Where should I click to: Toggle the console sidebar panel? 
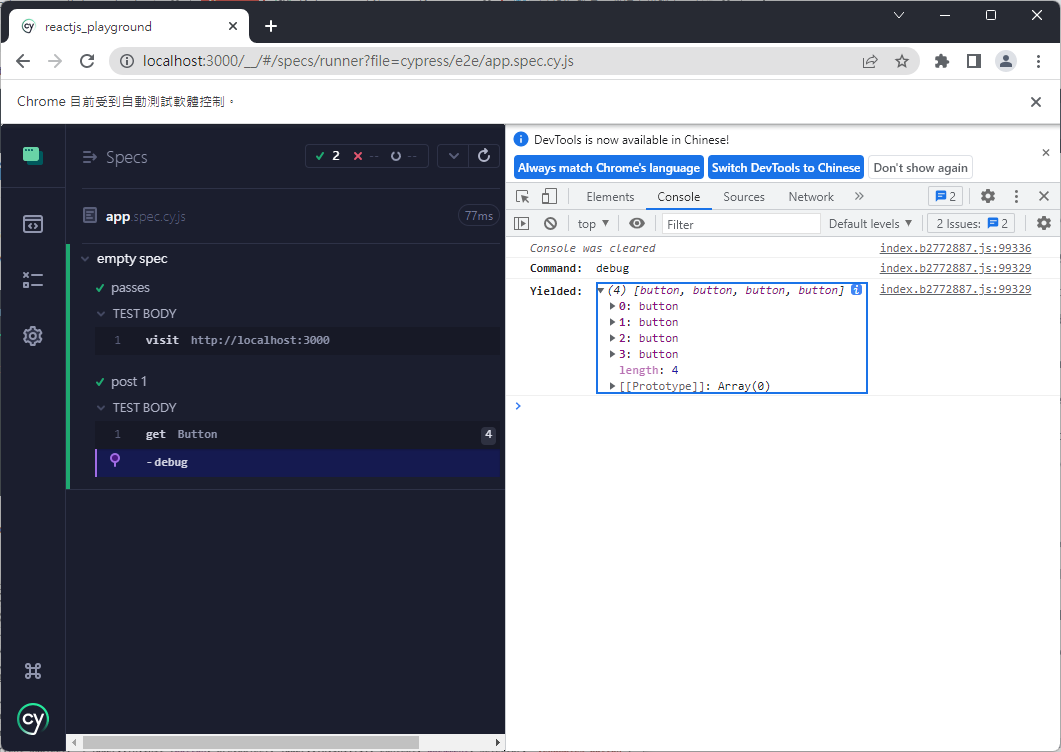[x=521, y=224]
